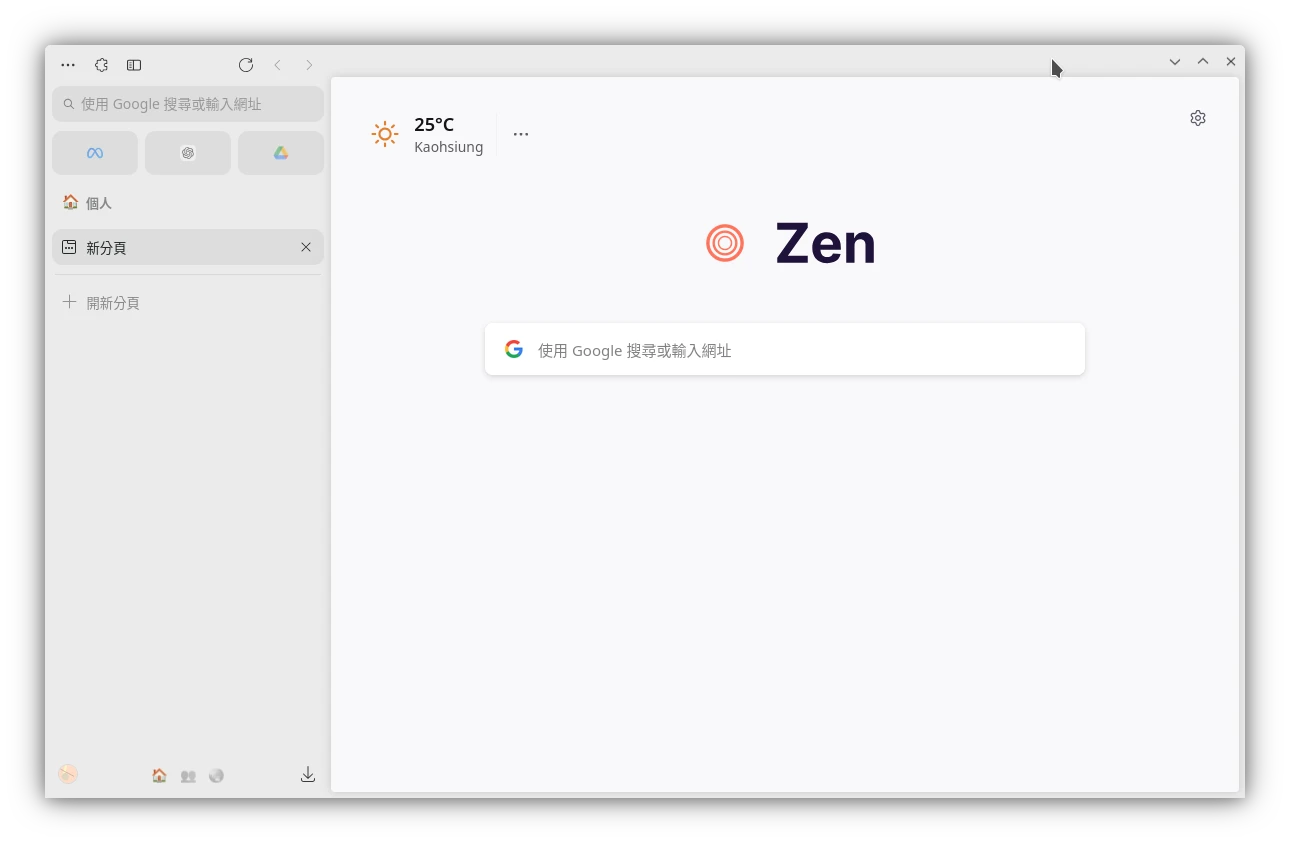Image resolution: width=1290 pixels, height=843 pixels.
Task: Open the pinned ChatGPT essential tab
Action: click(188, 153)
